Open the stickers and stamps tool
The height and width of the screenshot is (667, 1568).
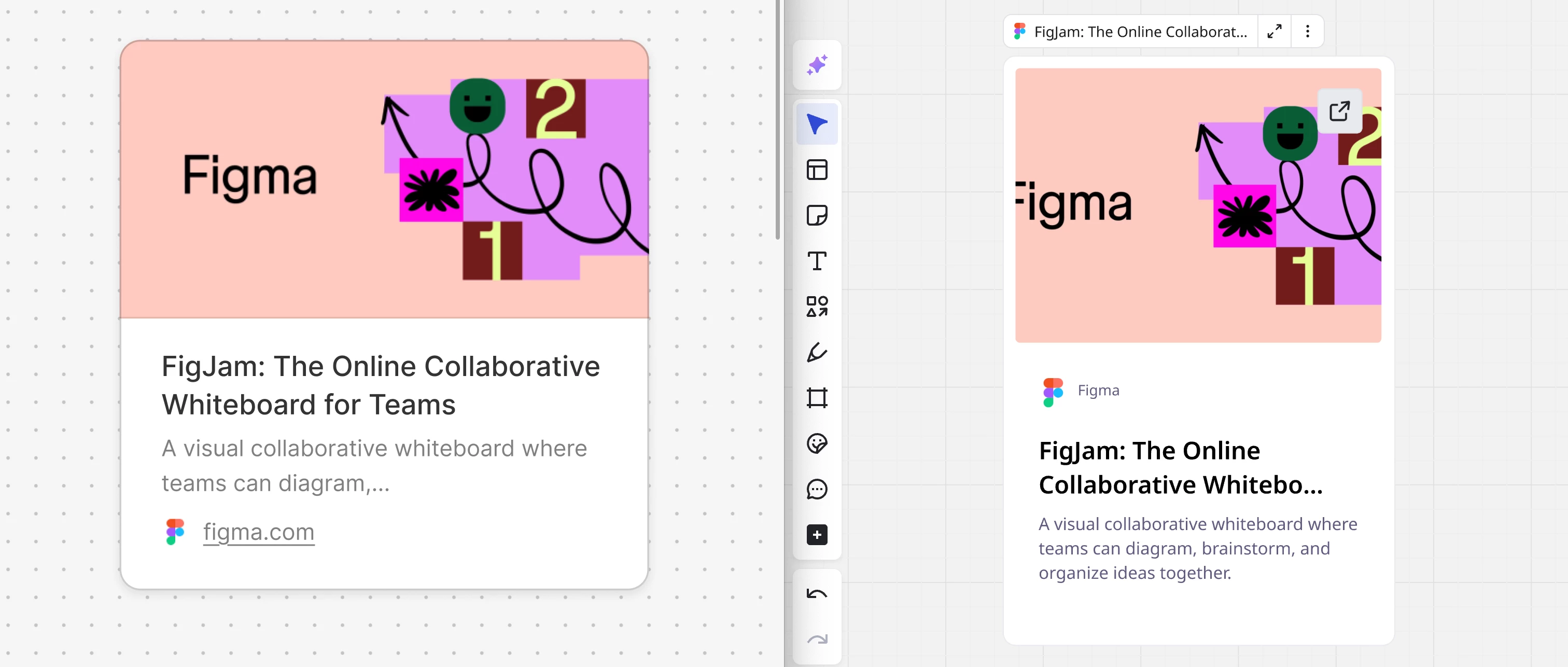coord(817,443)
